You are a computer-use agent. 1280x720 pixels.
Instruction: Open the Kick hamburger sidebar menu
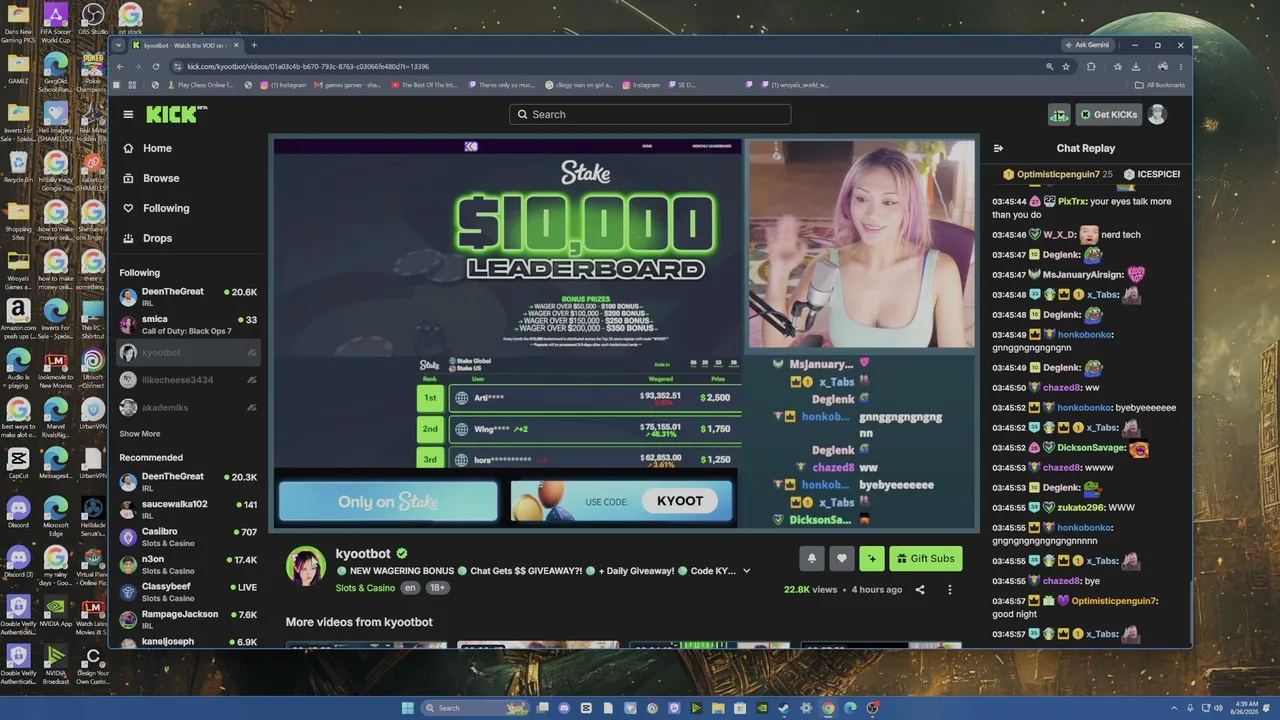(x=128, y=114)
